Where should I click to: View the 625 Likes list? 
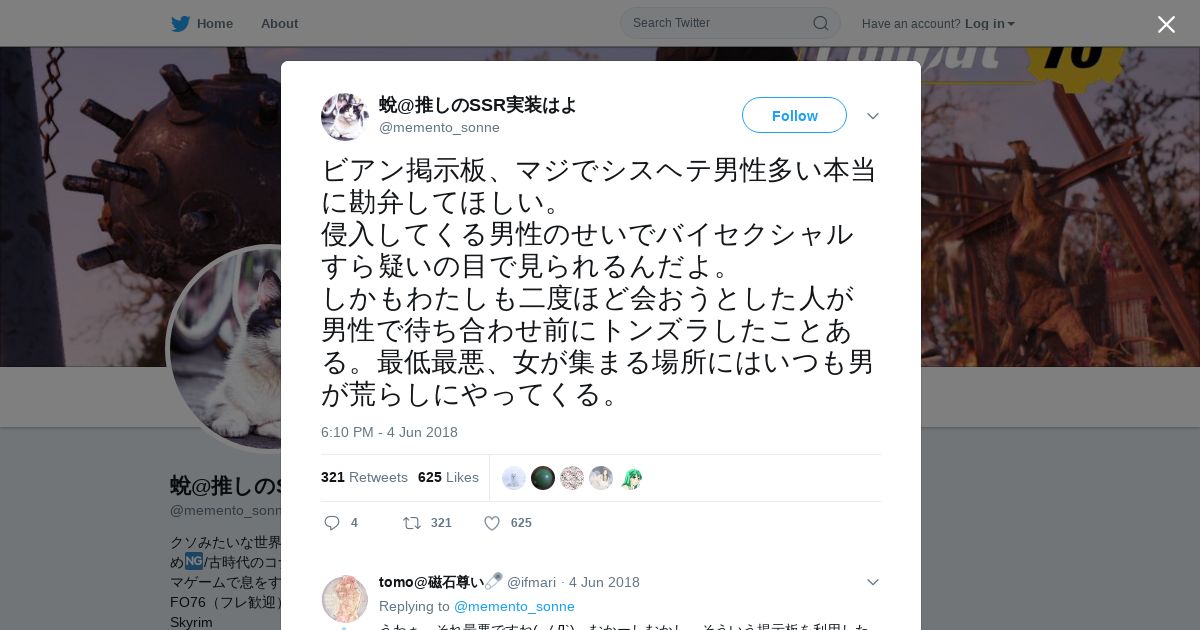click(x=448, y=477)
